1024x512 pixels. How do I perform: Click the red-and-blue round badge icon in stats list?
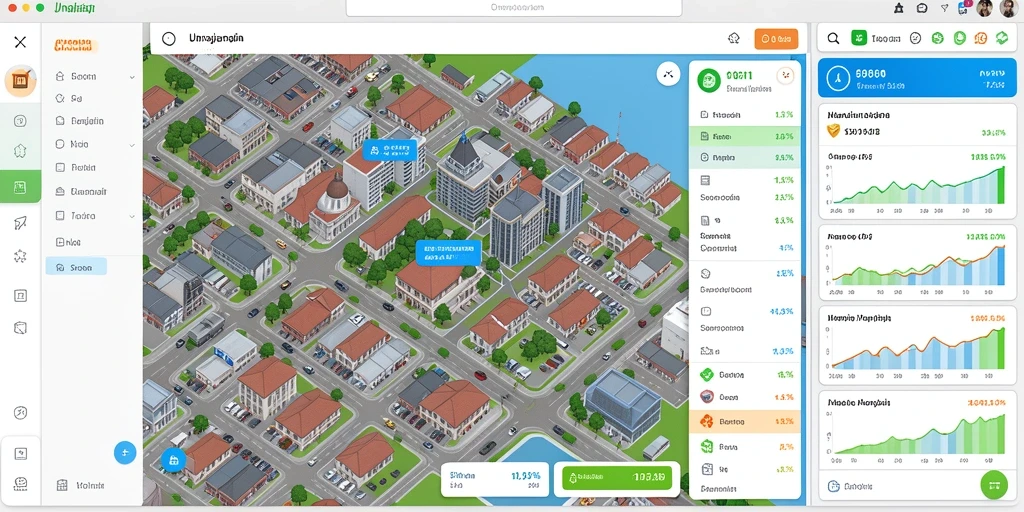point(706,396)
